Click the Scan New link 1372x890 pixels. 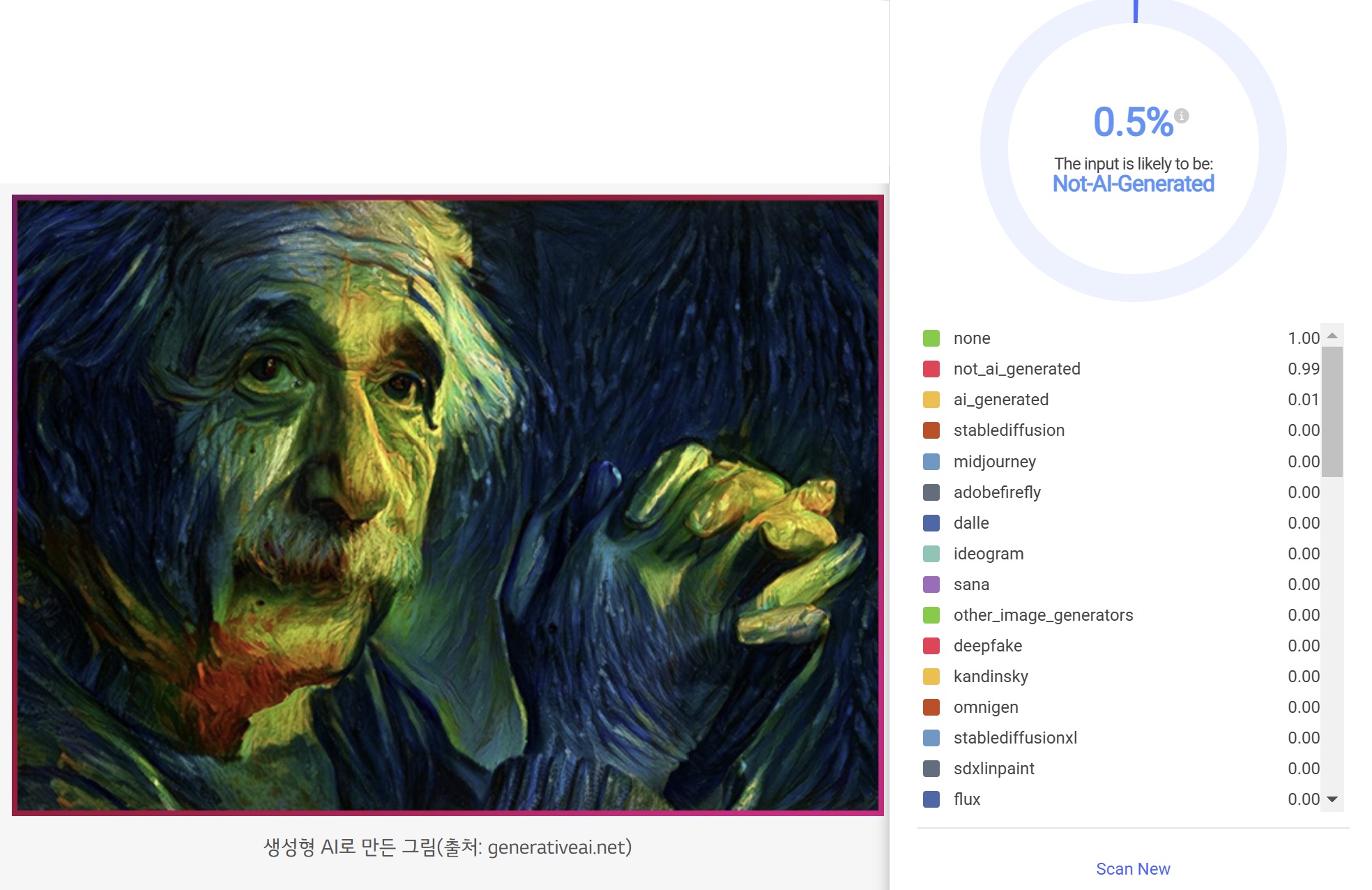click(x=1133, y=869)
